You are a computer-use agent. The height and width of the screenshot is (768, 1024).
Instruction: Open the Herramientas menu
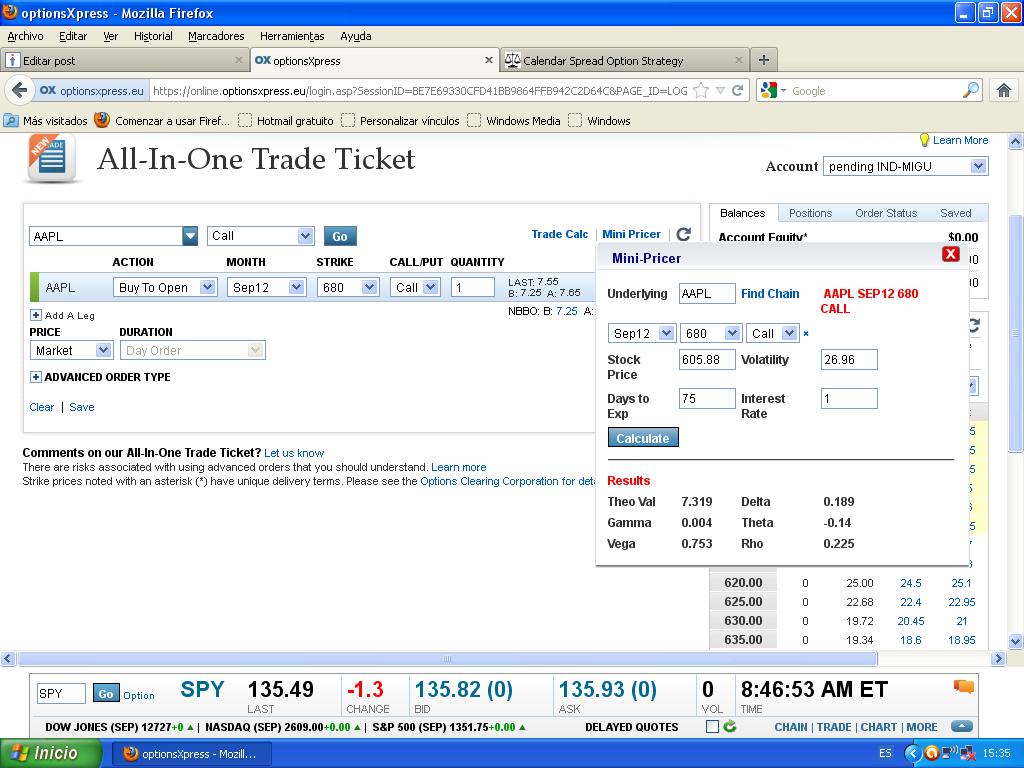[x=292, y=36]
